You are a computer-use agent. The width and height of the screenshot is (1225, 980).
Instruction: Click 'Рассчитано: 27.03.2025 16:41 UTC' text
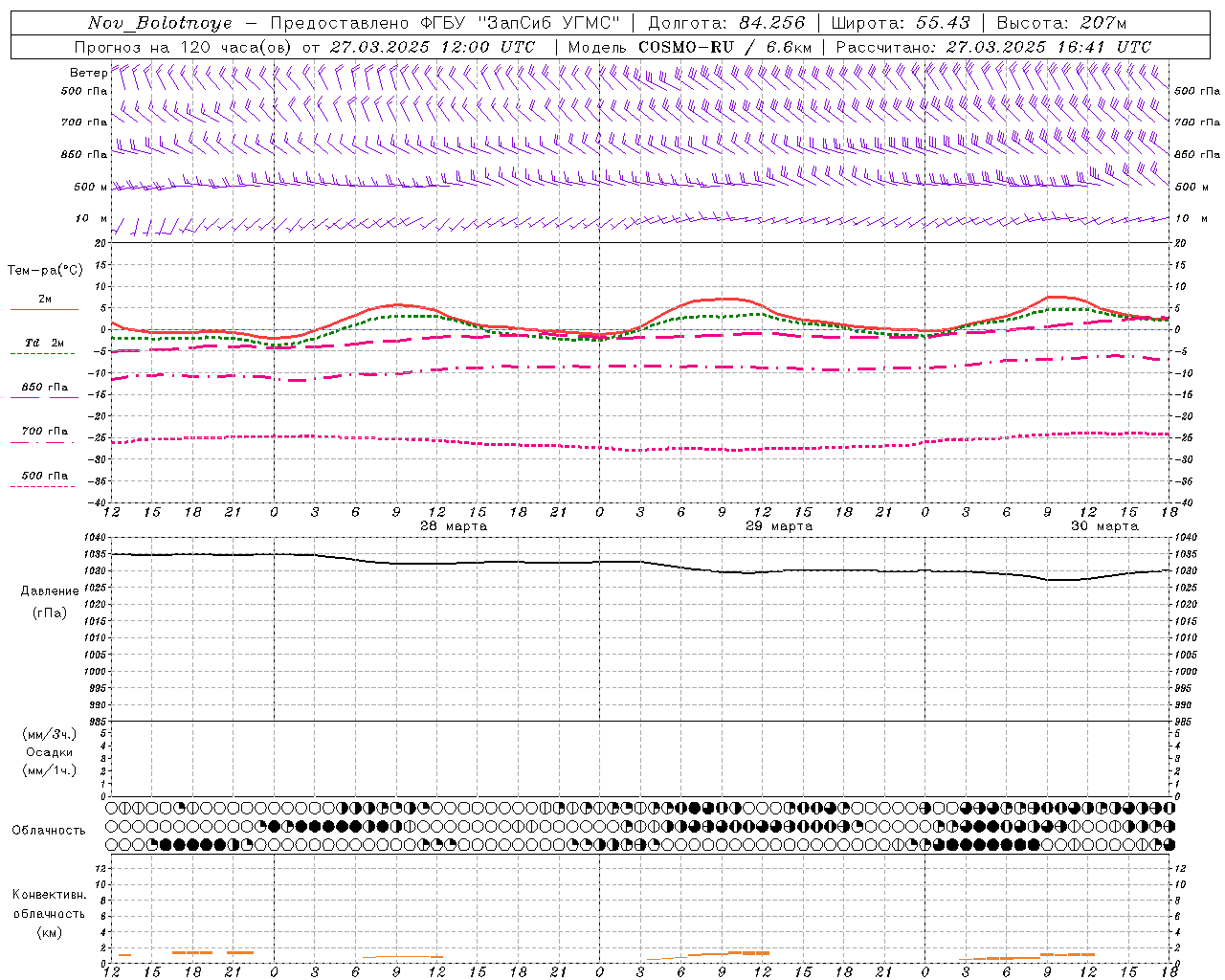pyautogui.click(x=993, y=47)
